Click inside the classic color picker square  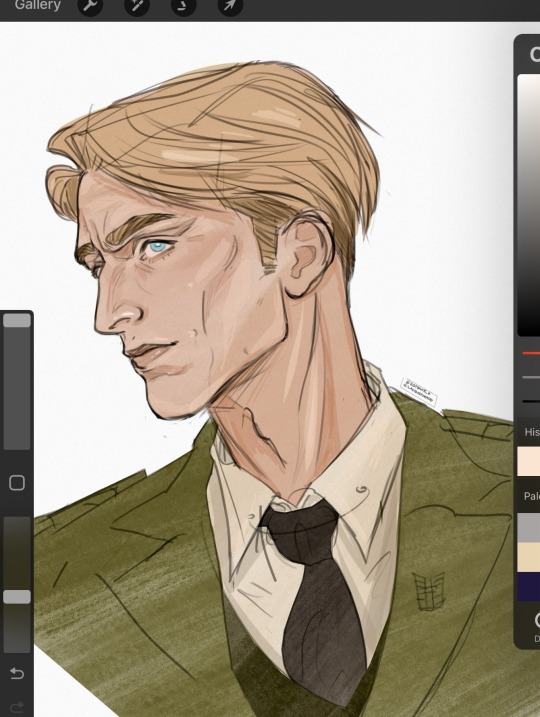(x=529, y=205)
